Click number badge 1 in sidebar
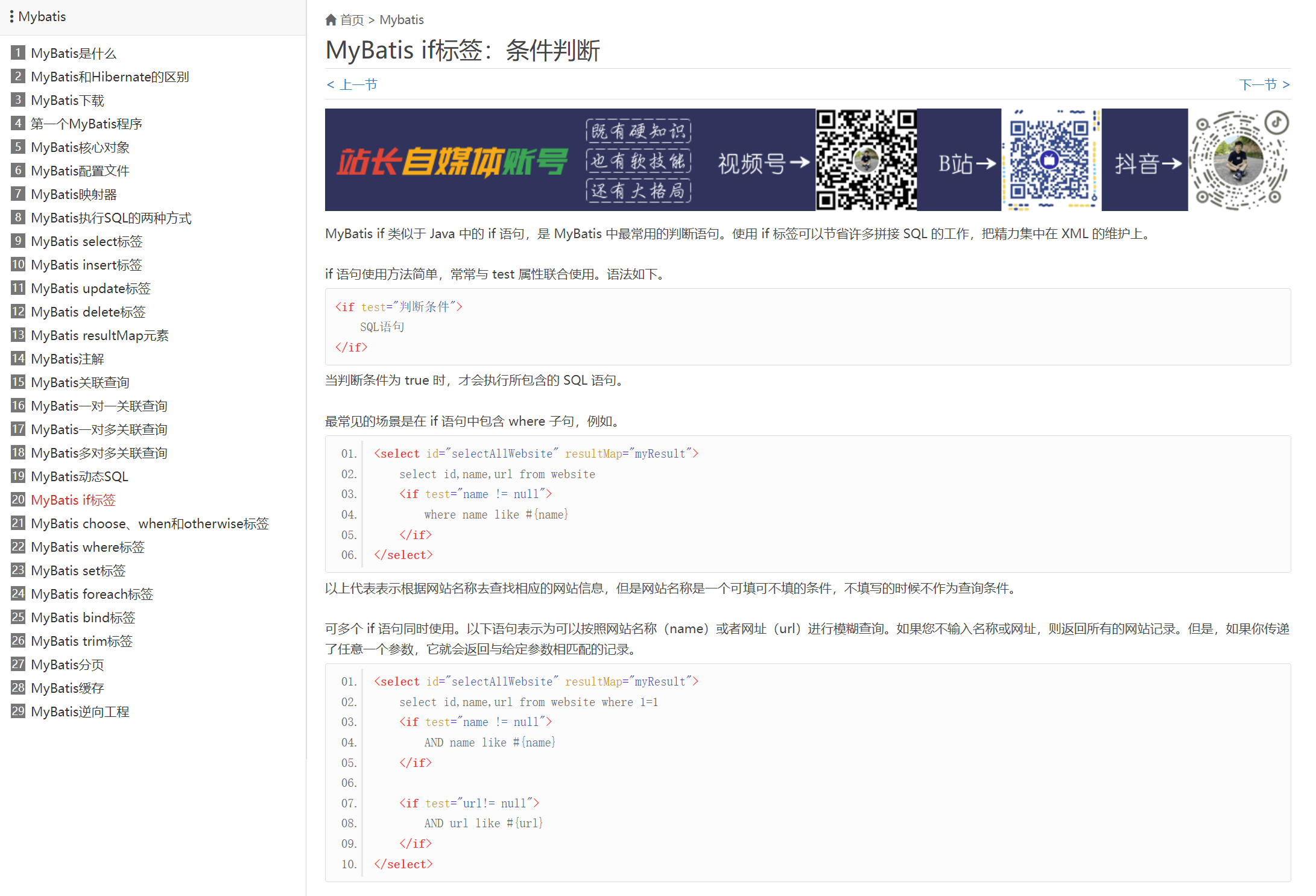The image size is (1316, 896). tap(18, 53)
